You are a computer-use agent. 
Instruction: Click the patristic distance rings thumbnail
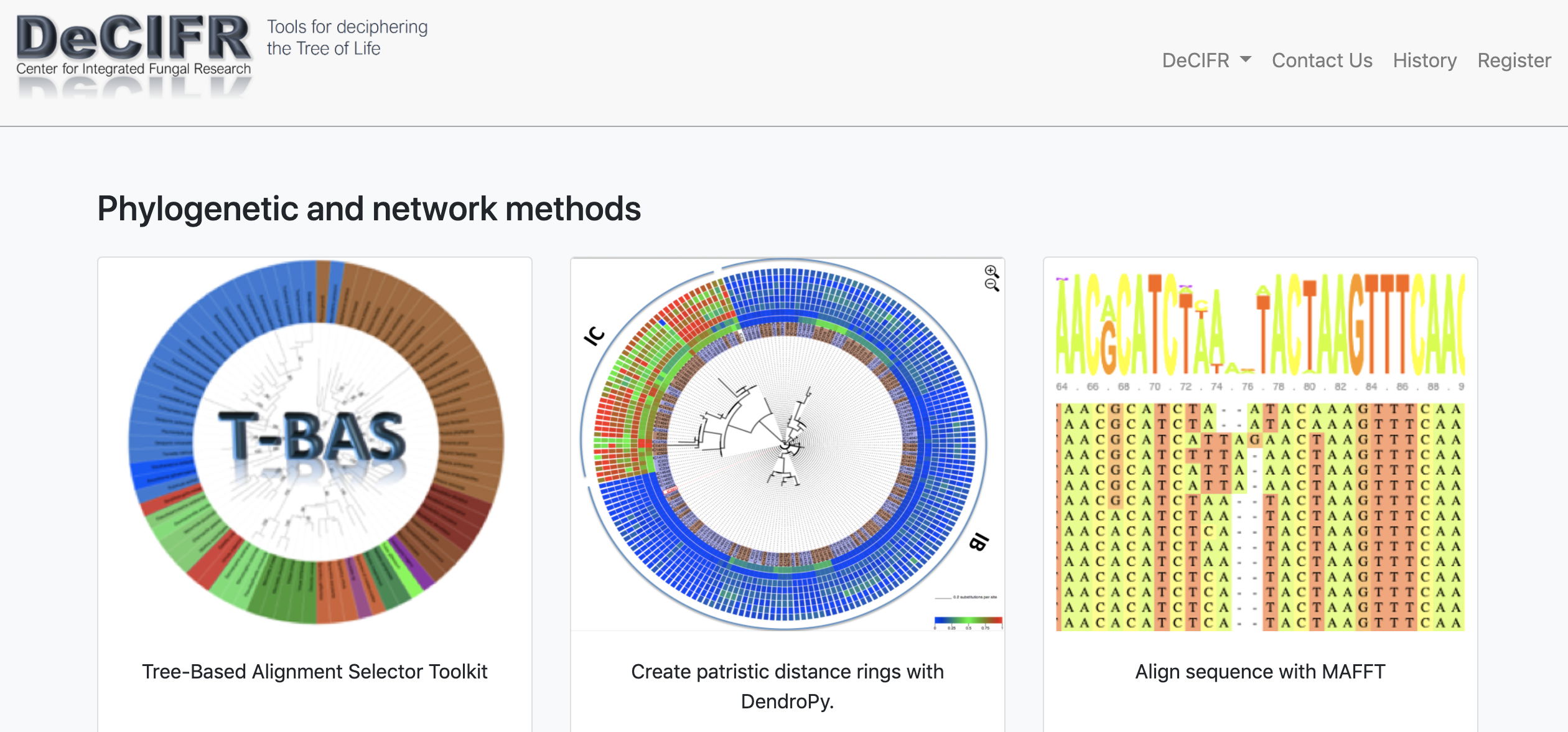click(x=787, y=444)
